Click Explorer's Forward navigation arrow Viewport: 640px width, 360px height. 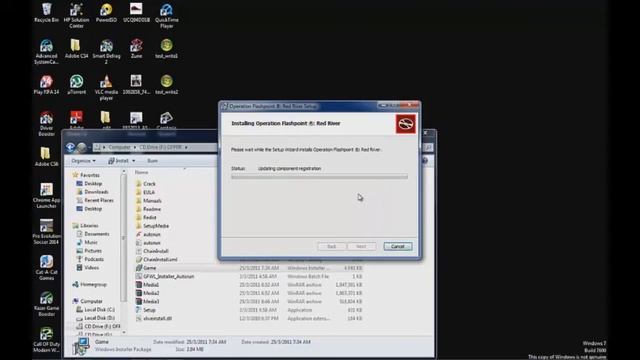tap(82, 147)
